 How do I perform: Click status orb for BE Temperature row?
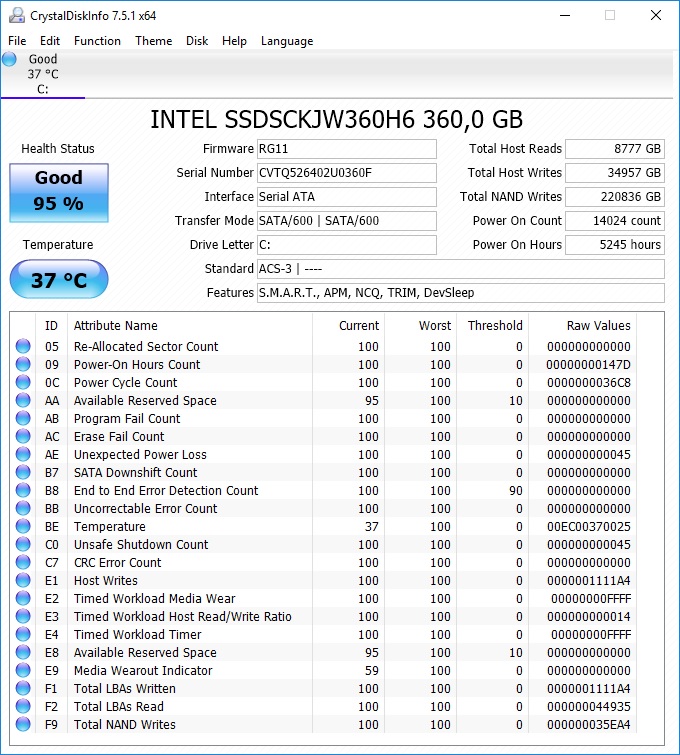[23, 526]
